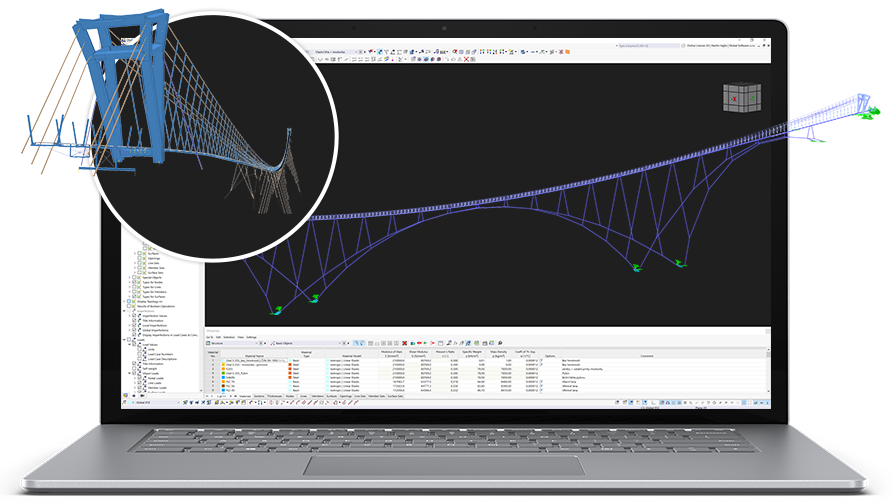Jump to the last table page arrow
896x504 pixels.
[235, 396]
